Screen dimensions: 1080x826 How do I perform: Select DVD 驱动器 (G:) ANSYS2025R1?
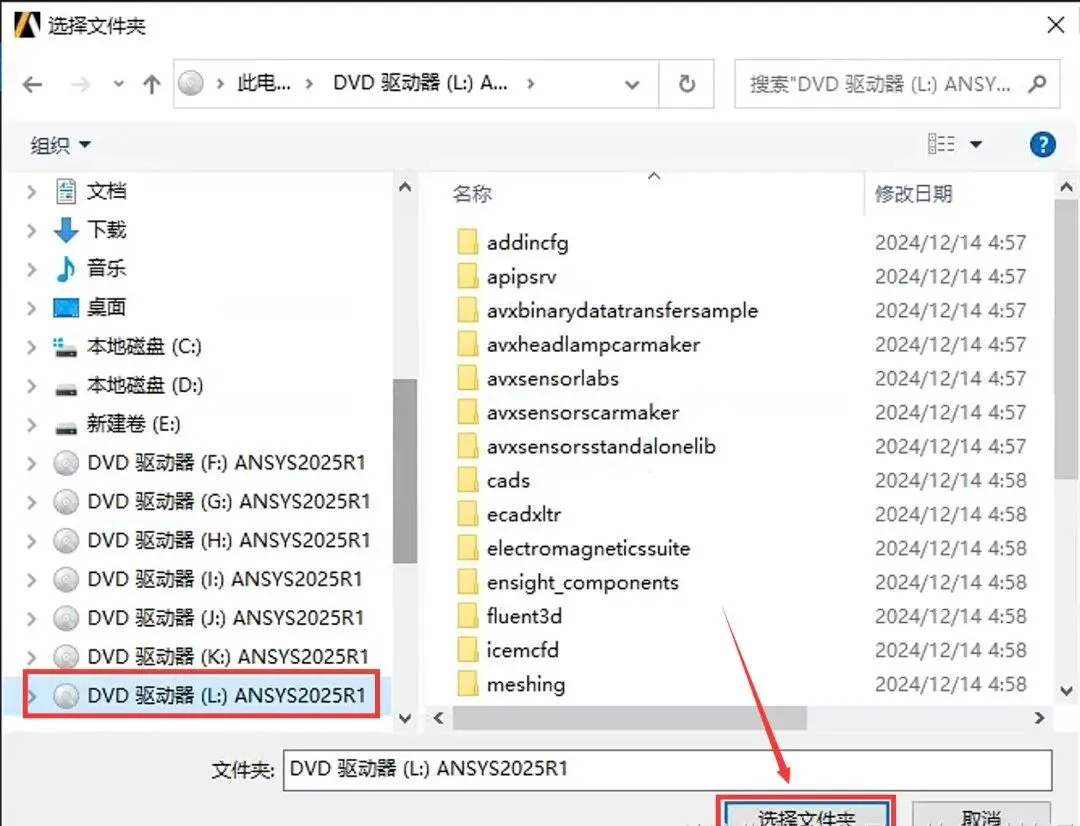229,501
